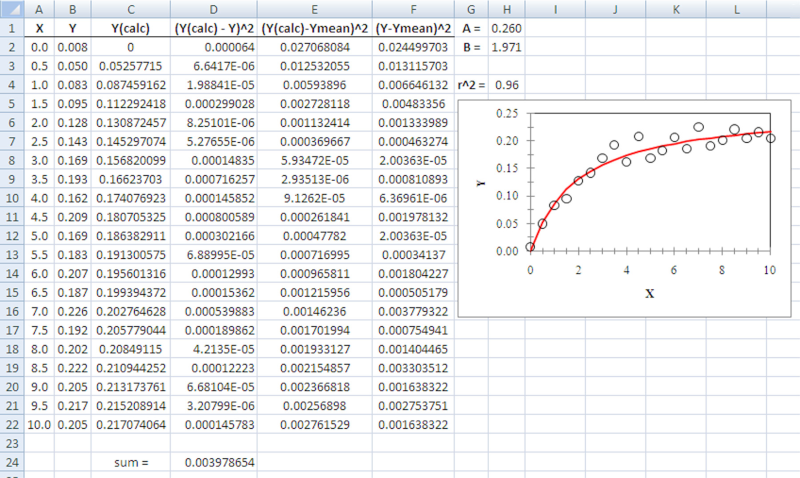Click the chart's X axis title
The height and width of the screenshot is (478, 800).
pyautogui.click(x=649, y=293)
